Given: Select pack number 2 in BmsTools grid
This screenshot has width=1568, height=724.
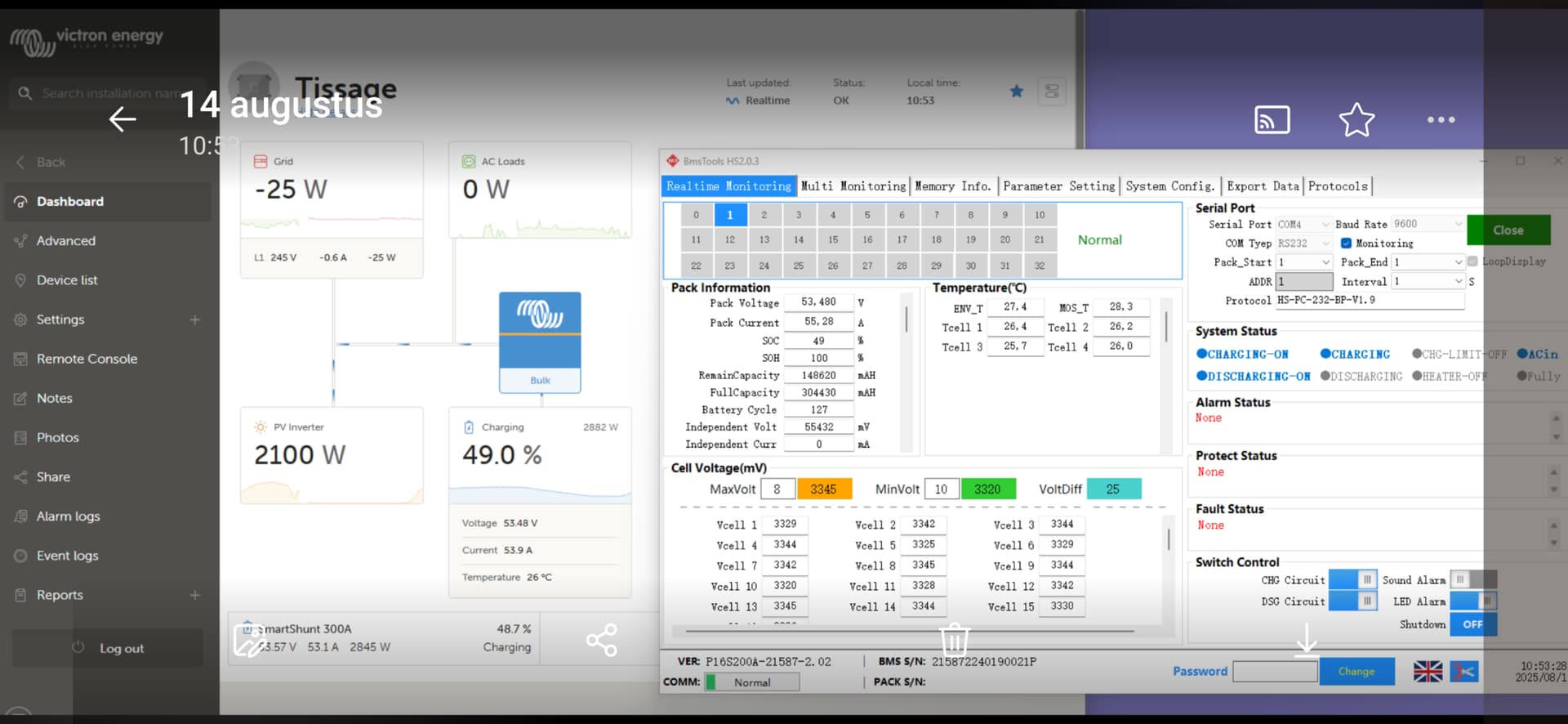Looking at the screenshot, I should pos(764,215).
